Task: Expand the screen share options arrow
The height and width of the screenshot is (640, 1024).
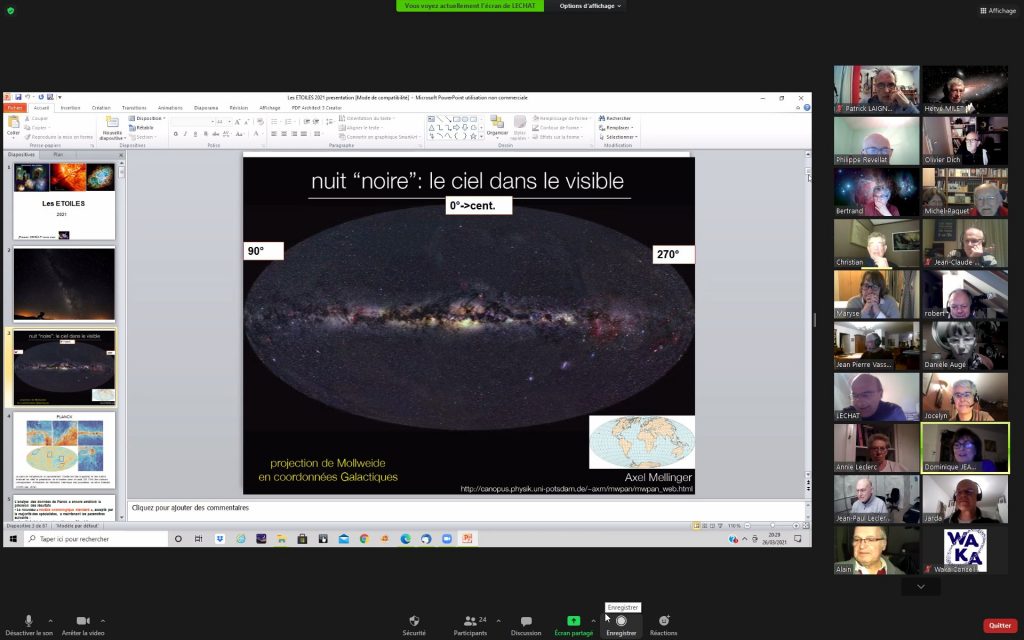Action: pyautogui.click(x=593, y=620)
